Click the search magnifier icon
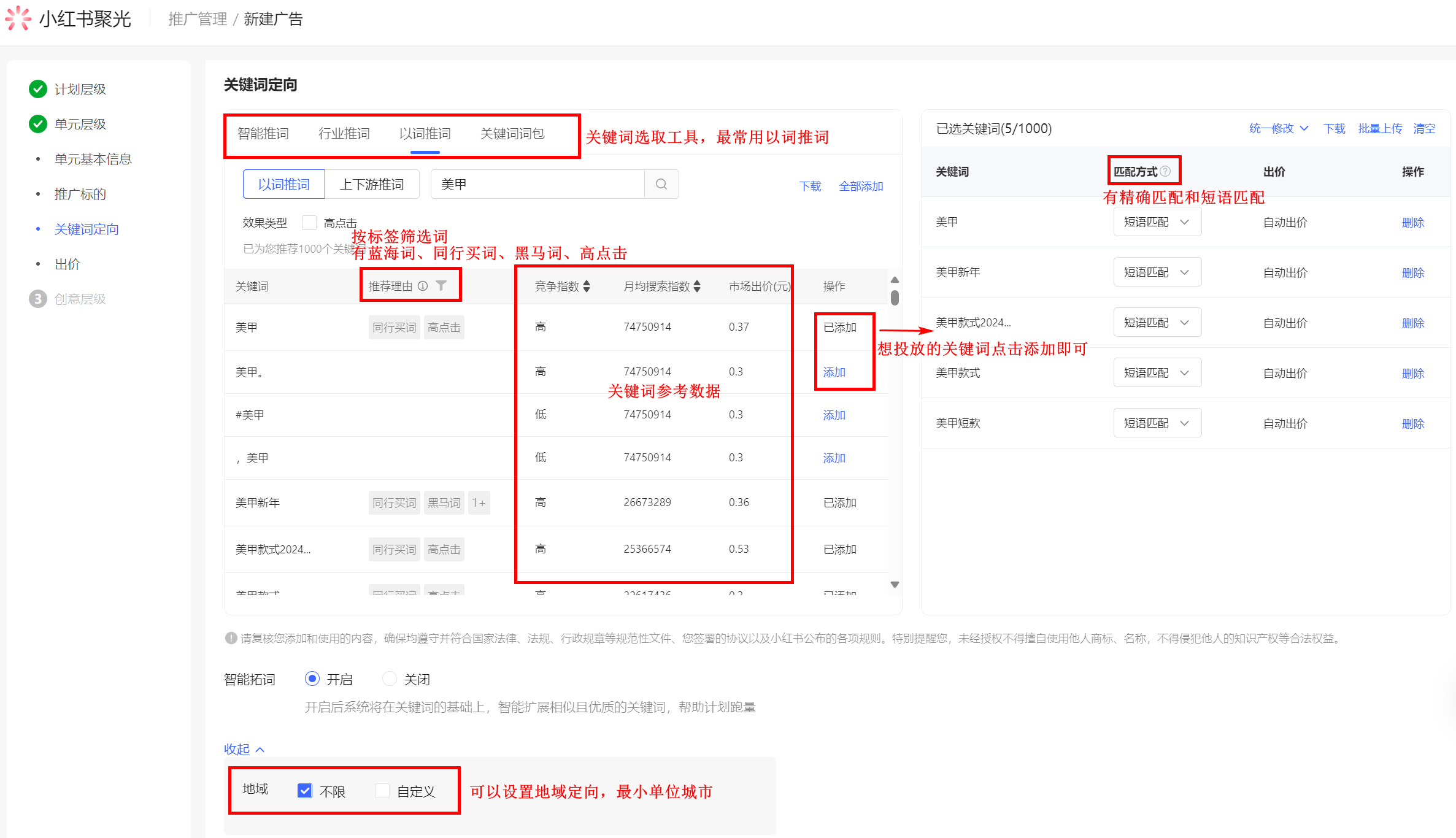The width and height of the screenshot is (1456, 838). coord(661,184)
